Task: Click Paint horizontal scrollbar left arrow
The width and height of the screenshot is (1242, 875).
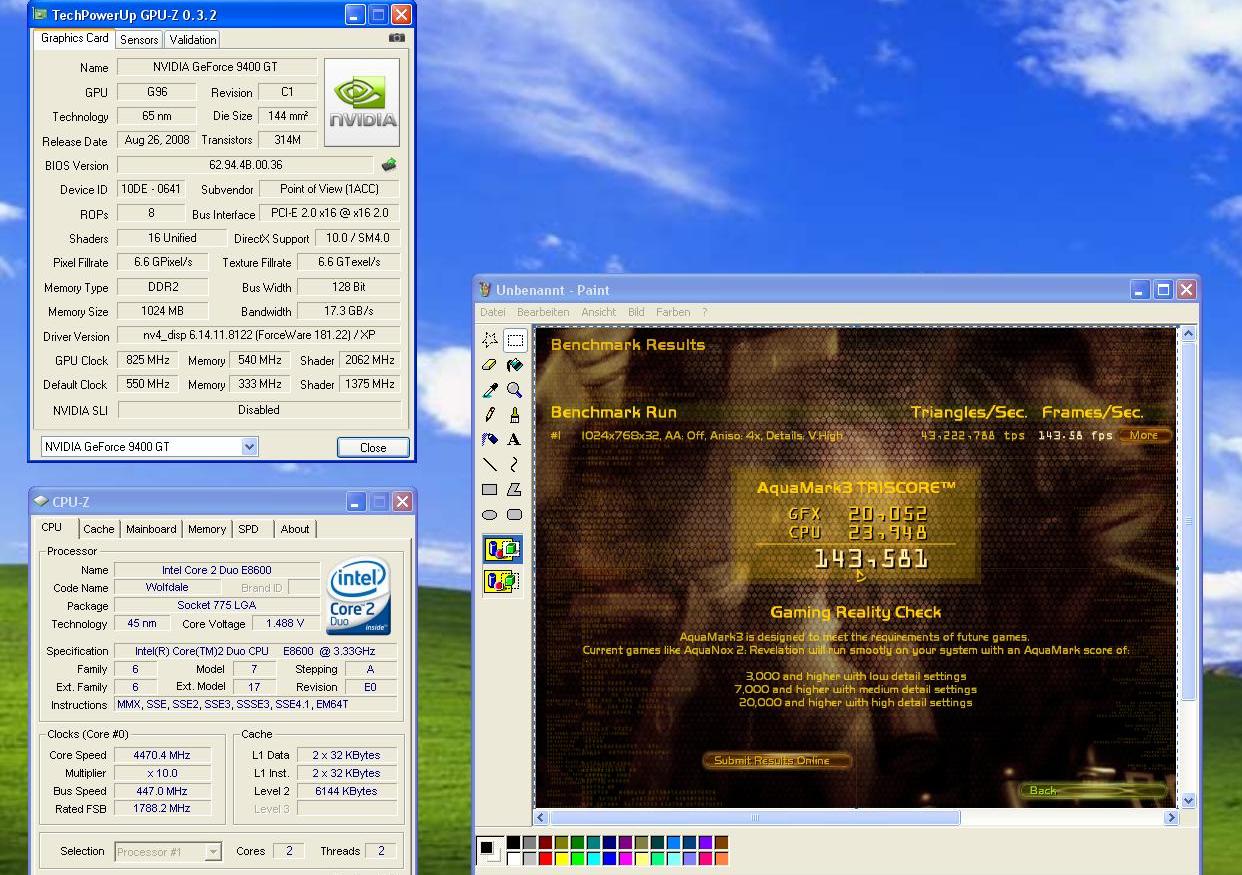Action: point(542,818)
